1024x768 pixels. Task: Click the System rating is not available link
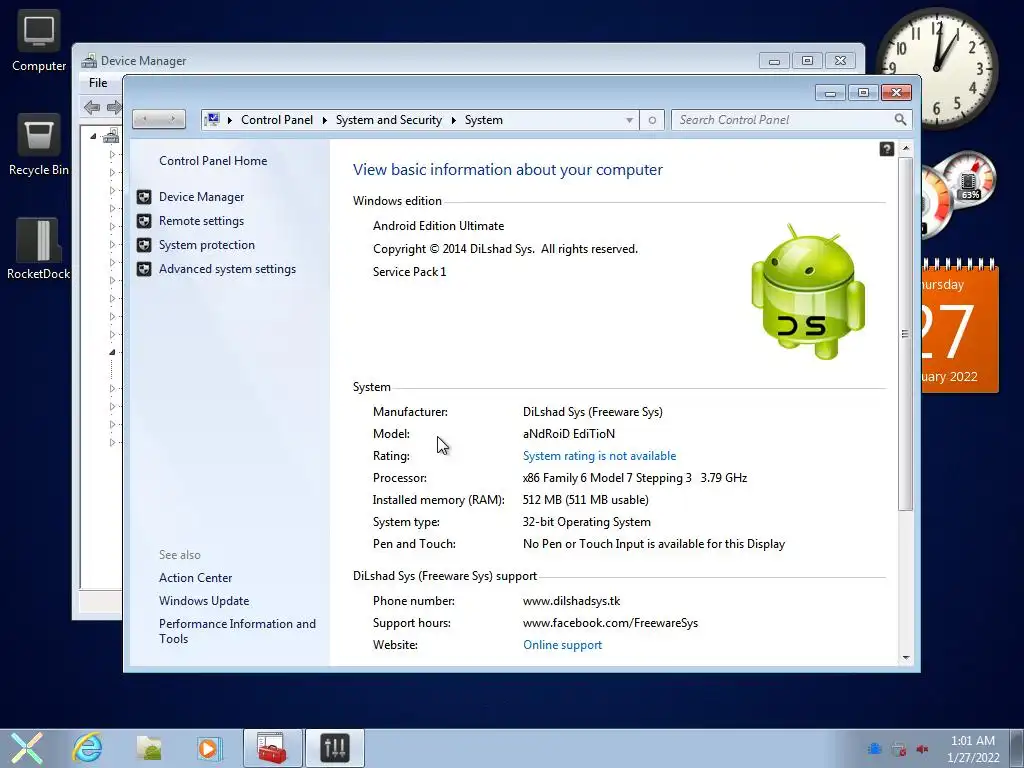[599, 456]
